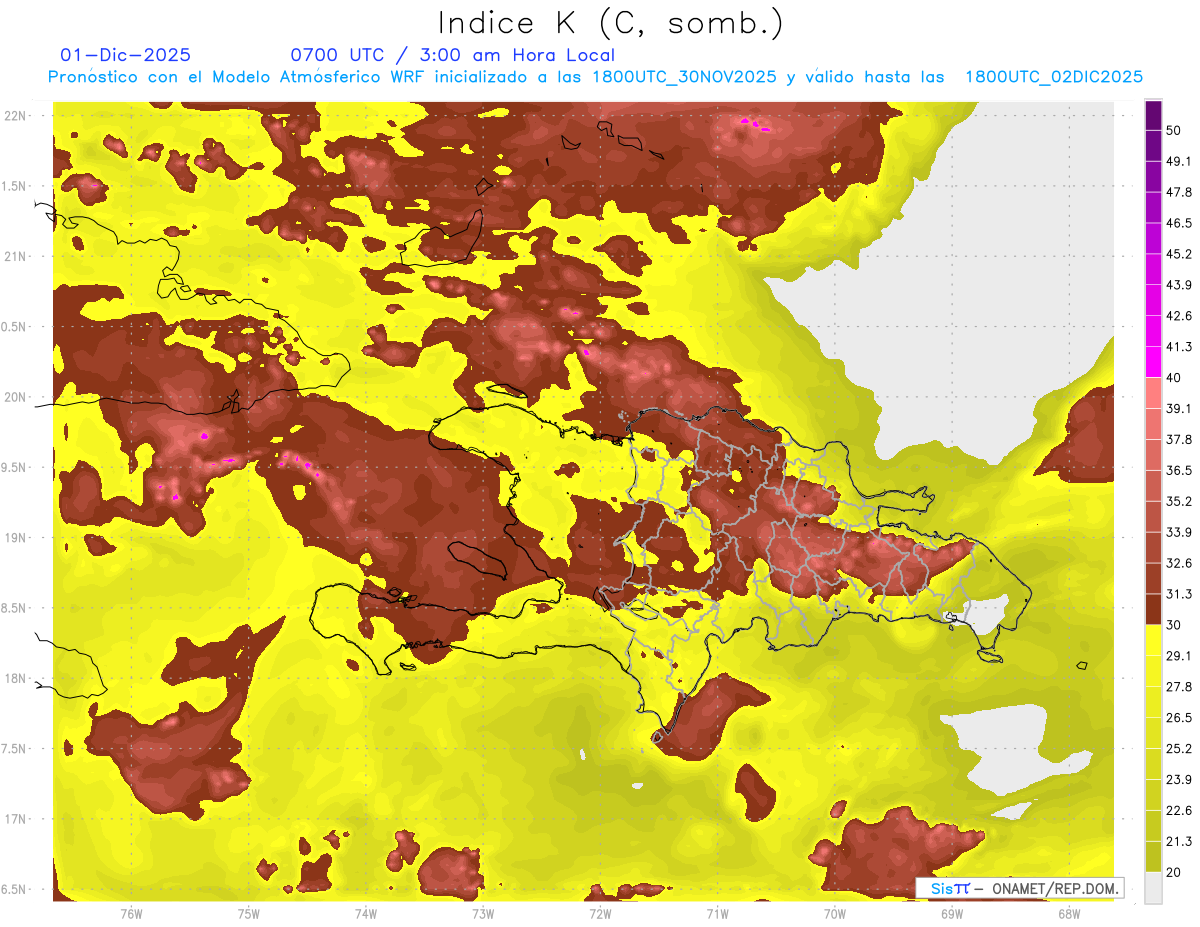Click the 69W longitude label

[x=951, y=914]
